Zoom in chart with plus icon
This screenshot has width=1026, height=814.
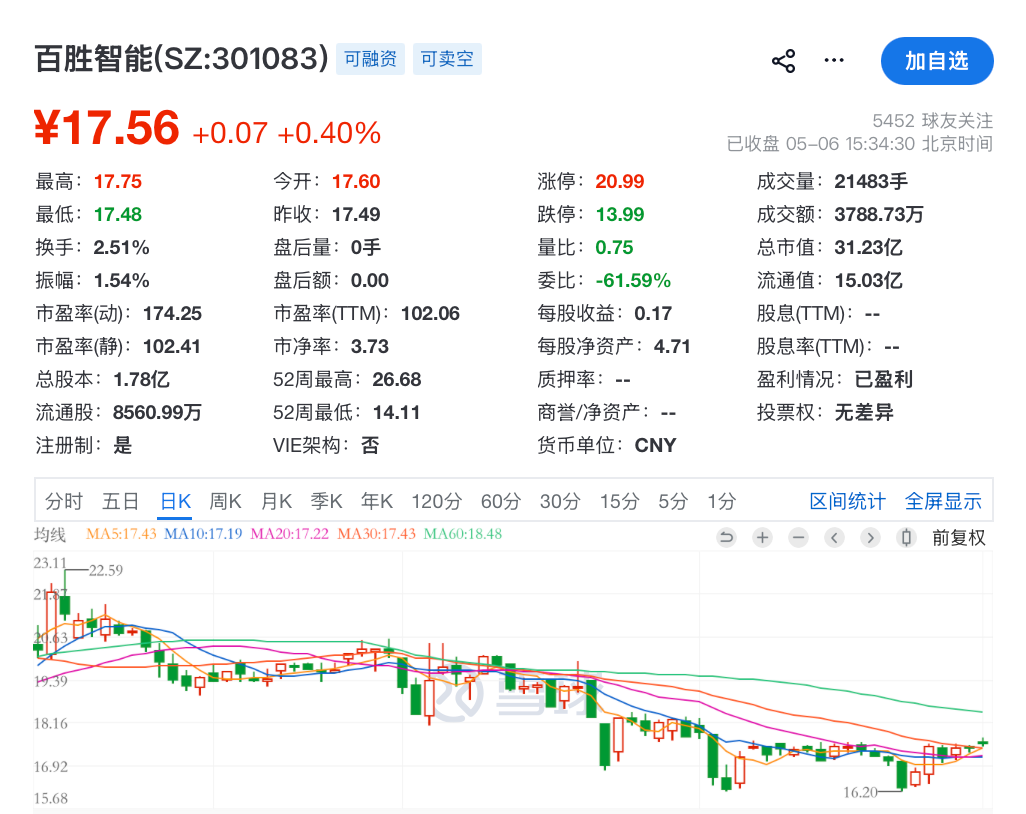pyautogui.click(x=762, y=538)
